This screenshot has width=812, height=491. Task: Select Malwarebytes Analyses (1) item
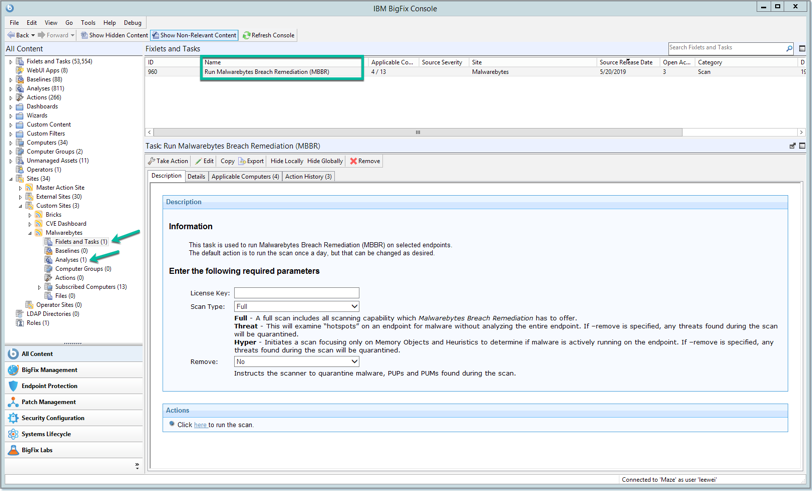pos(71,260)
